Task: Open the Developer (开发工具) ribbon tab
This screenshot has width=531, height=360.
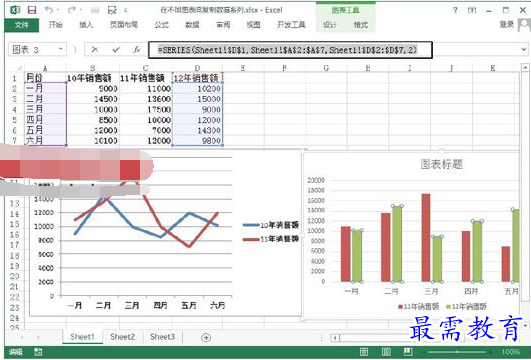Action: coord(291,25)
